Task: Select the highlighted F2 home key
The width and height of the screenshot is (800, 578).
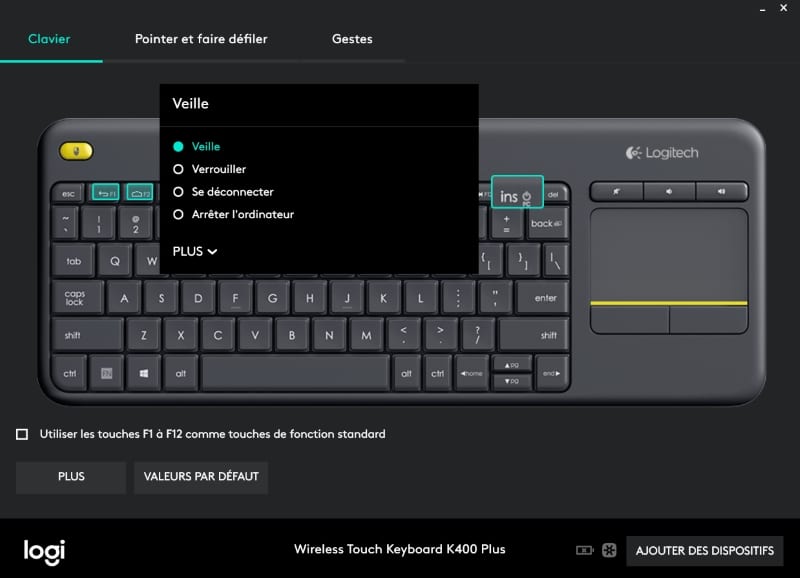Action: point(139,193)
